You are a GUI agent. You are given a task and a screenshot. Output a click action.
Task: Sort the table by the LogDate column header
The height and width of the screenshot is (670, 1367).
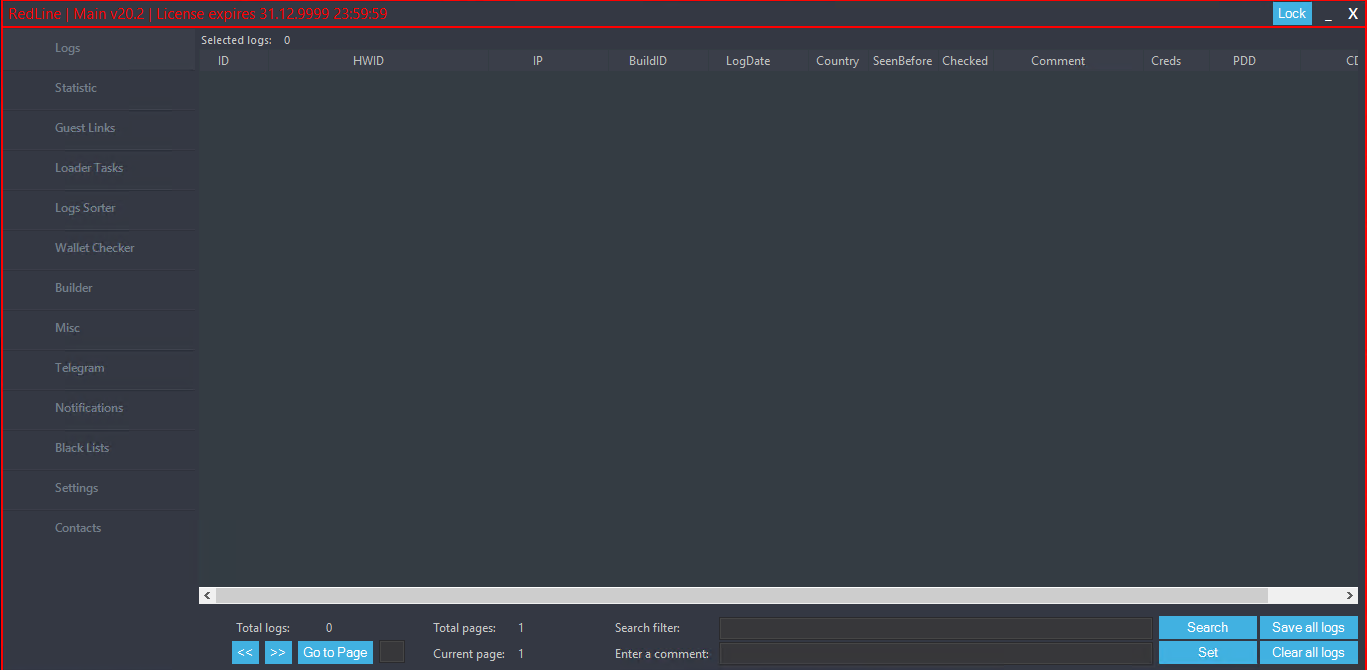(747, 61)
